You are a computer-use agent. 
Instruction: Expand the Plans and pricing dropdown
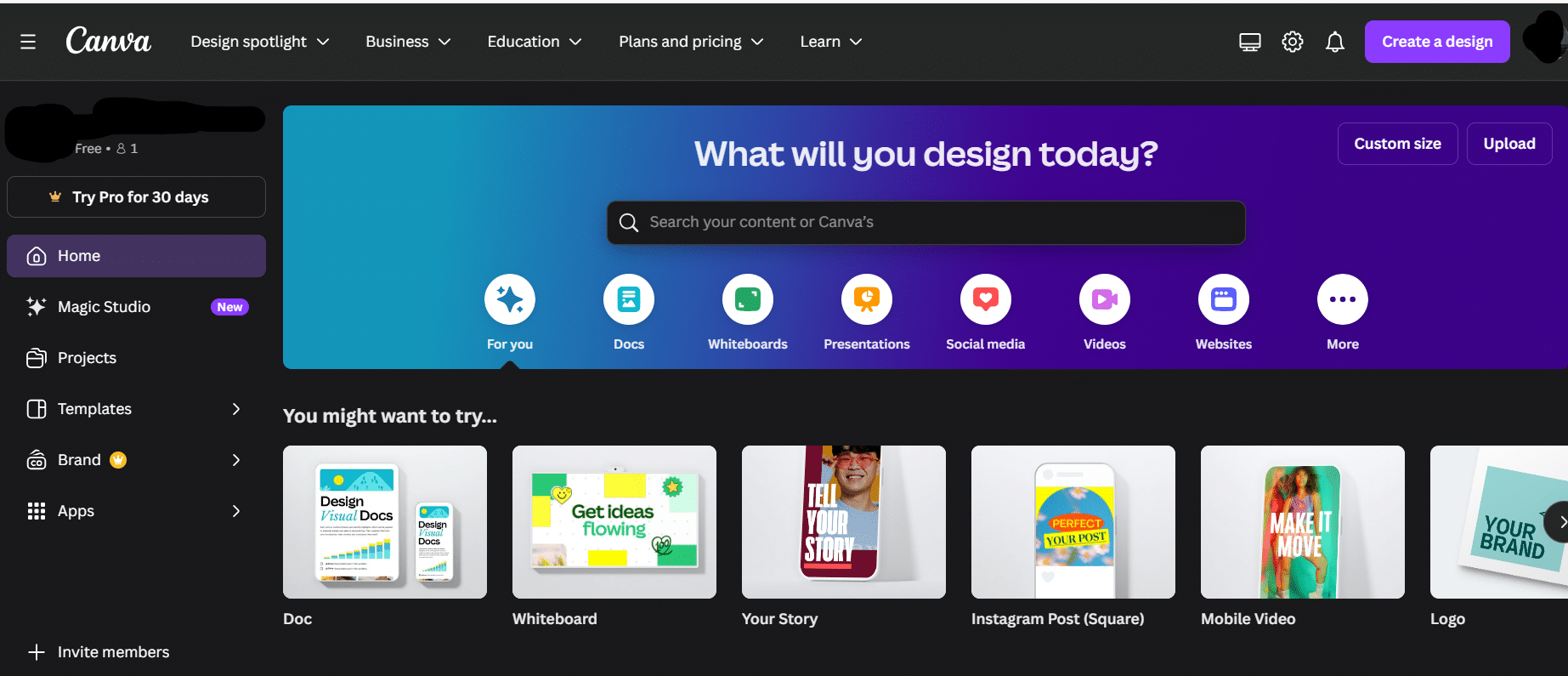[x=691, y=42]
